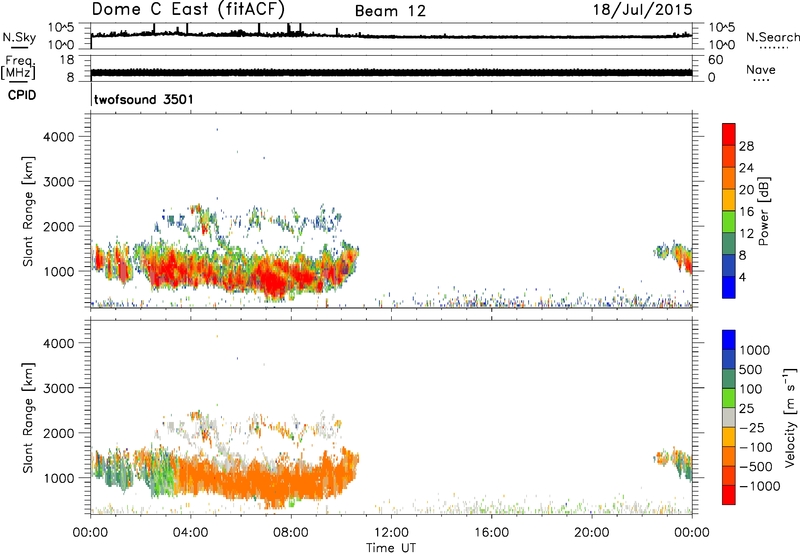The image size is (800, 554).
Task: Click the "Time UT" axis title
Action: [x=391, y=548]
